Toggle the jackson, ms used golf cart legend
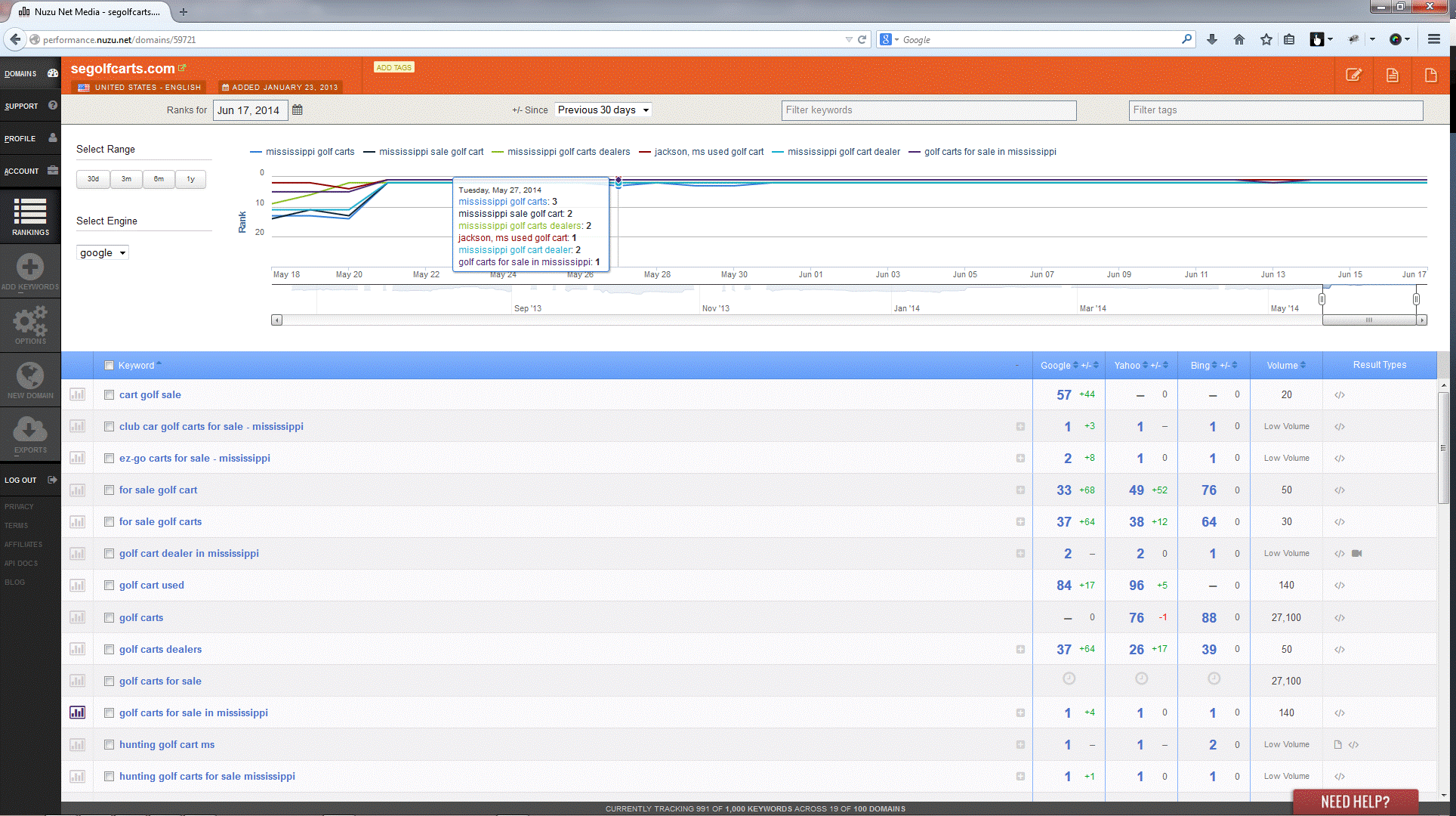This screenshot has width=1456, height=816. 702,152
